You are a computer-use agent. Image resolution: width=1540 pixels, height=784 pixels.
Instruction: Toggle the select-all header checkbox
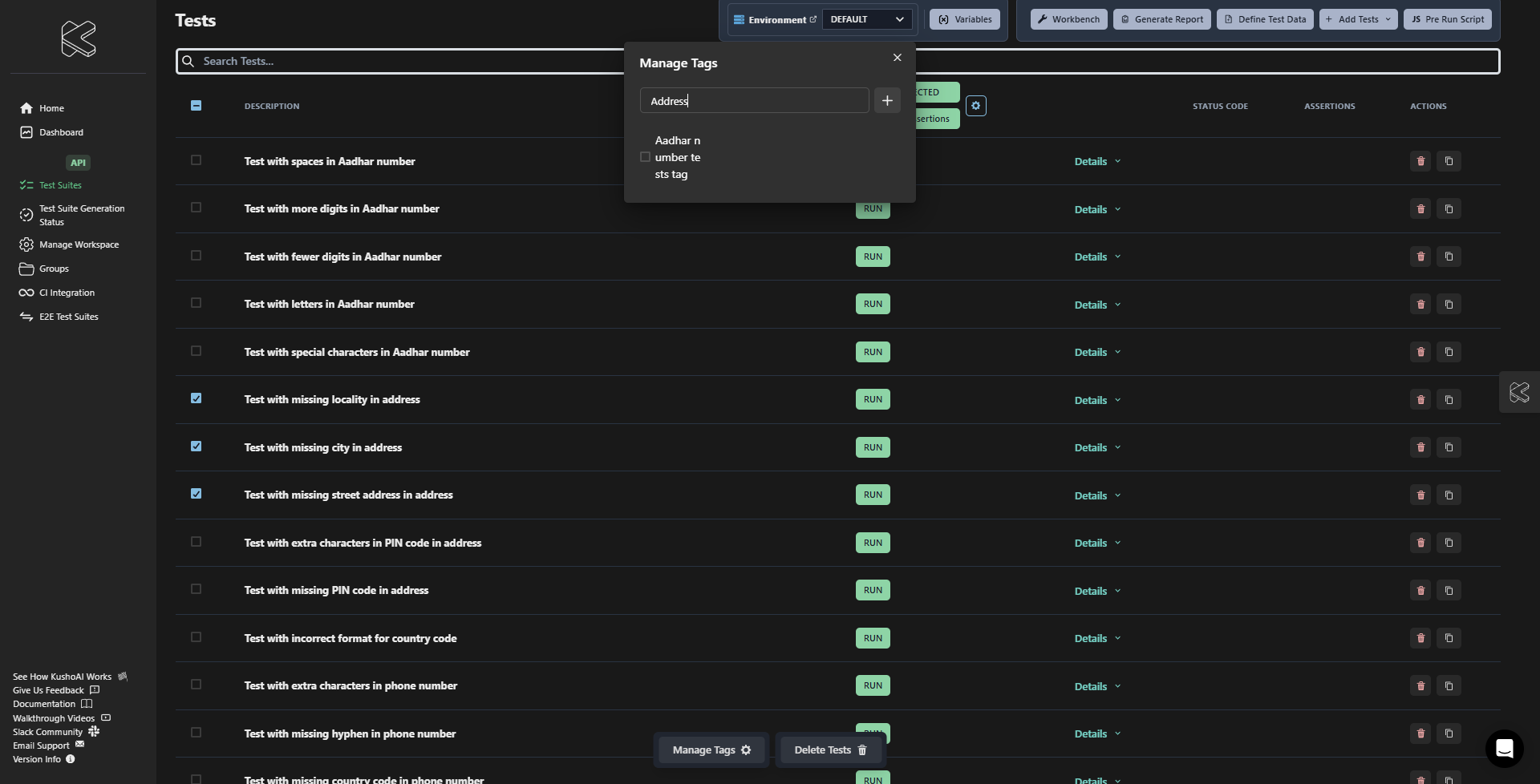tap(196, 106)
